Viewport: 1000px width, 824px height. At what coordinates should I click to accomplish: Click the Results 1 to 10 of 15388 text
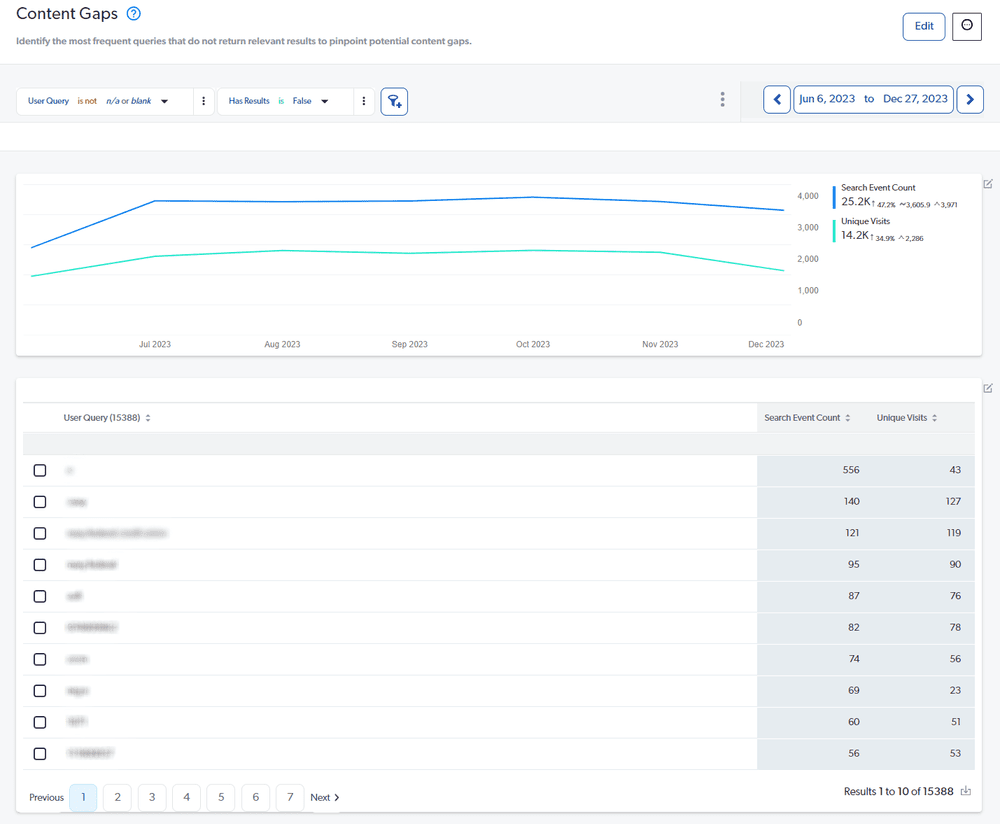pyautogui.click(x=899, y=791)
